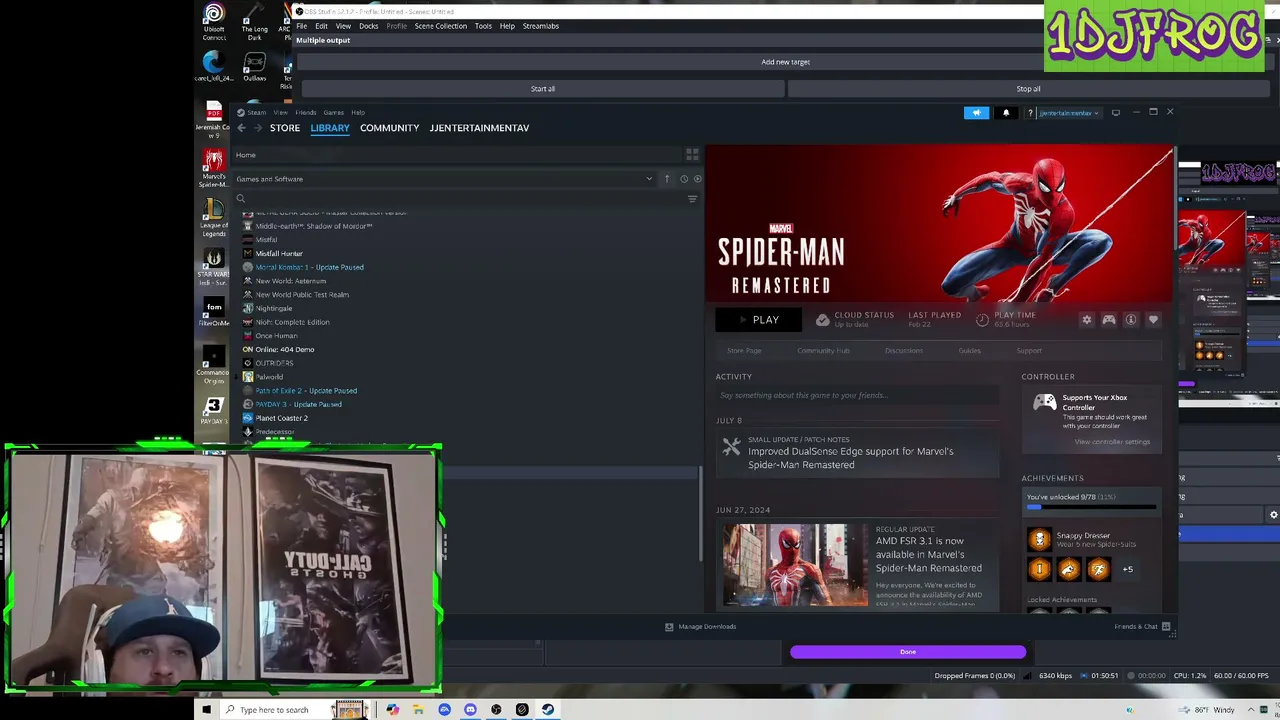1280x720 pixels.
Task: Click Stop all in OBS Multiple output
Action: click(1028, 89)
